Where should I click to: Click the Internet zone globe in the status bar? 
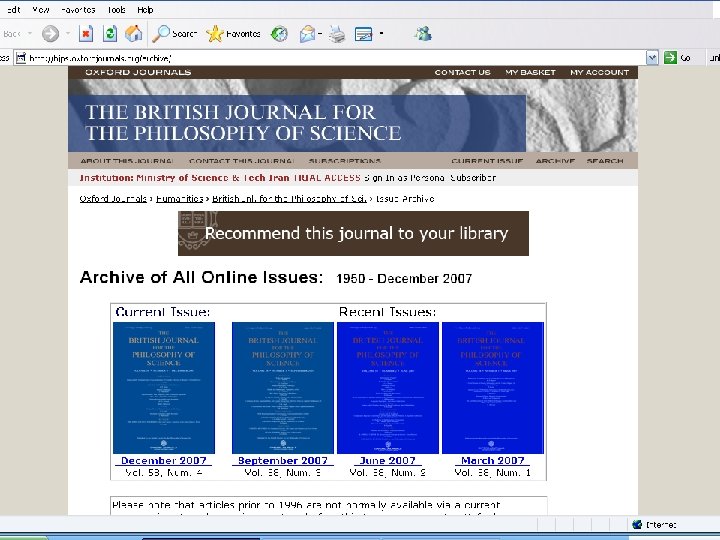click(637, 524)
